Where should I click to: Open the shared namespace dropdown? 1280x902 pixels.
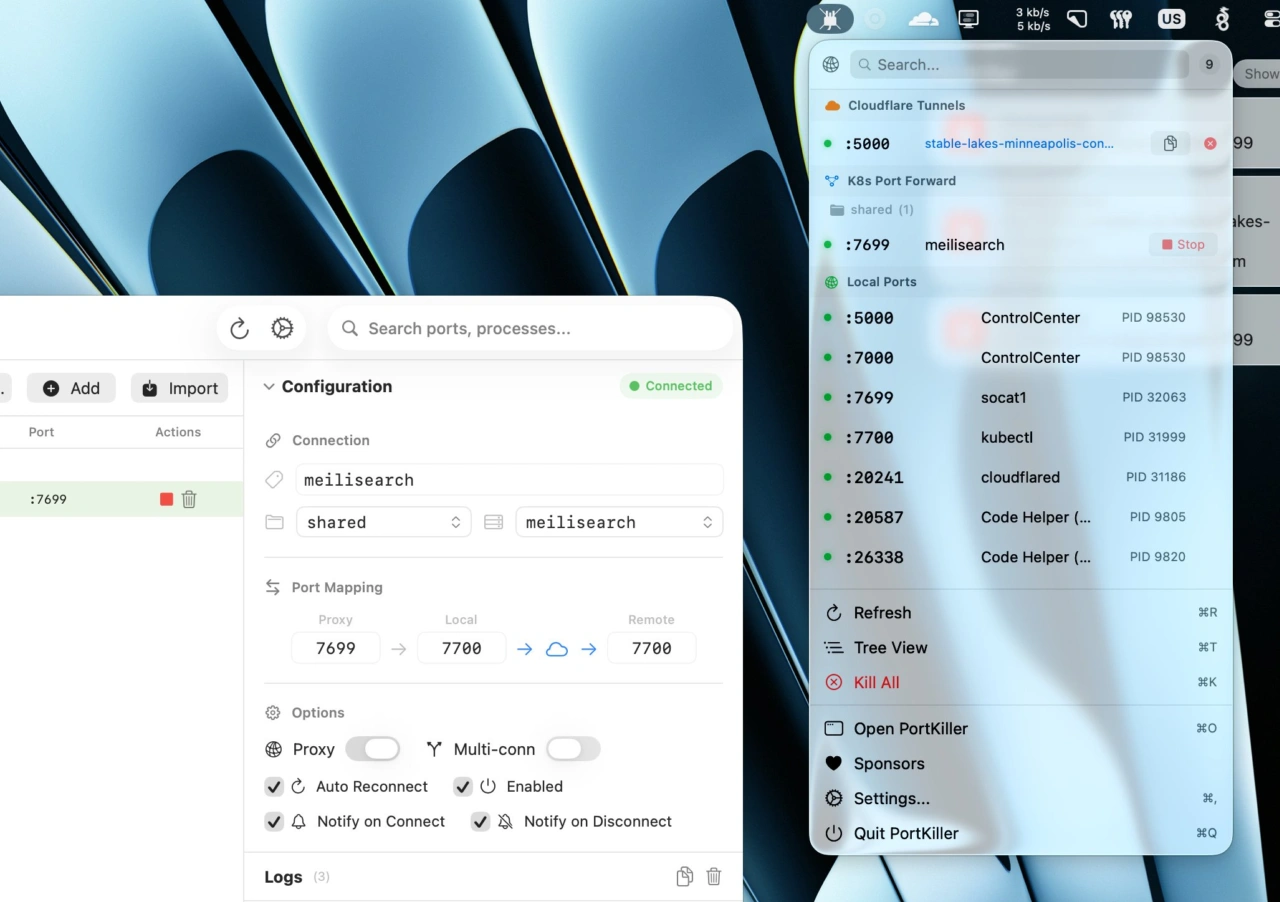(383, 522)
